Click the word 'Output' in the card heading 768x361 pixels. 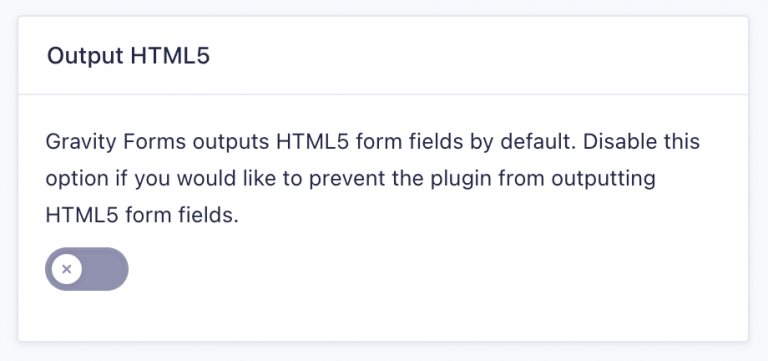(85, 56)
